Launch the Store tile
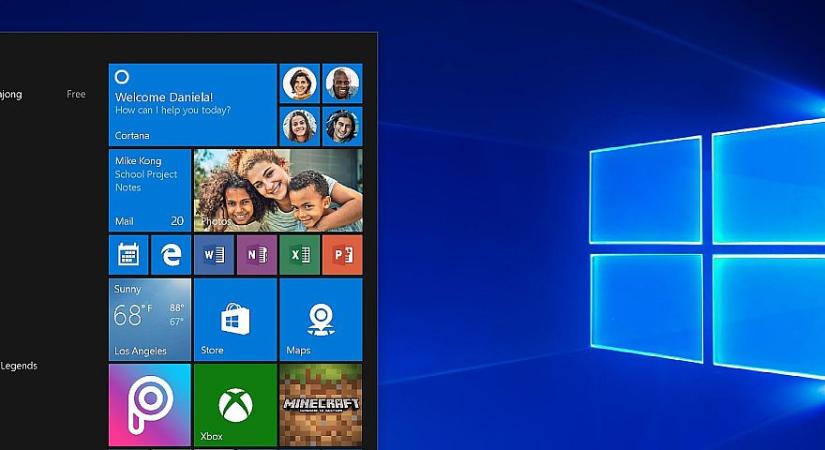 click(235, 319)
